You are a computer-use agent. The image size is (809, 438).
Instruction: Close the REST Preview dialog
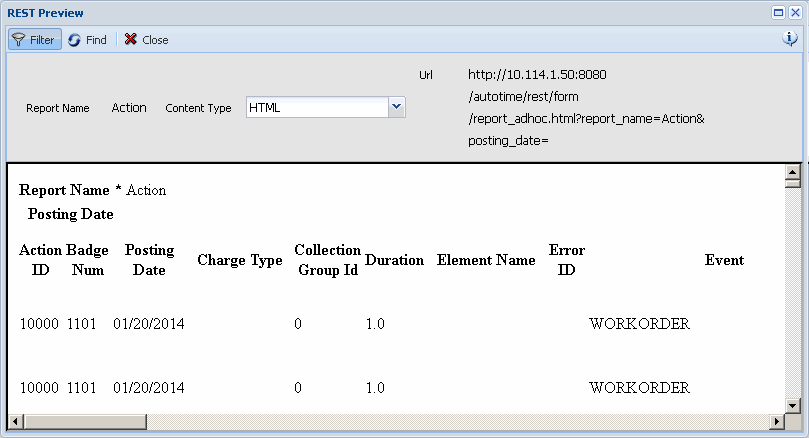coord(795,13)
